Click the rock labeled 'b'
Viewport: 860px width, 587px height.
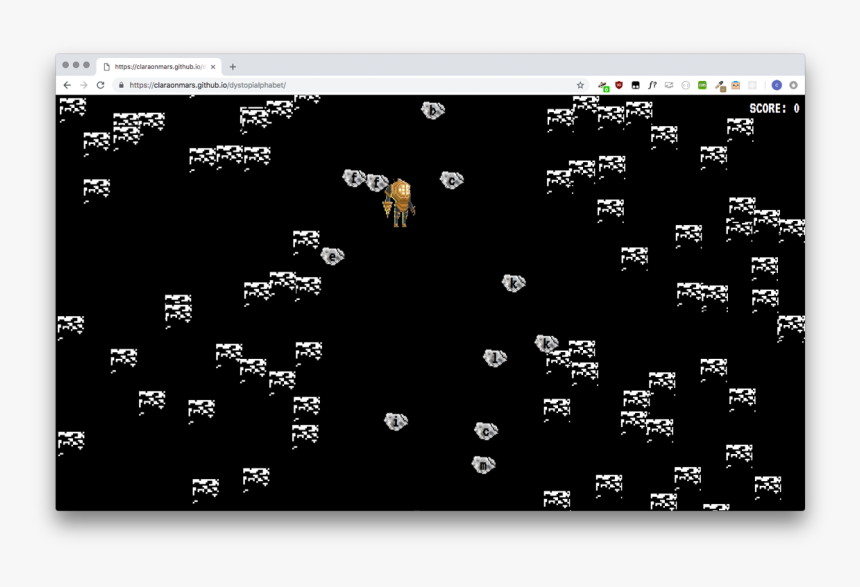tap(433, 110)
